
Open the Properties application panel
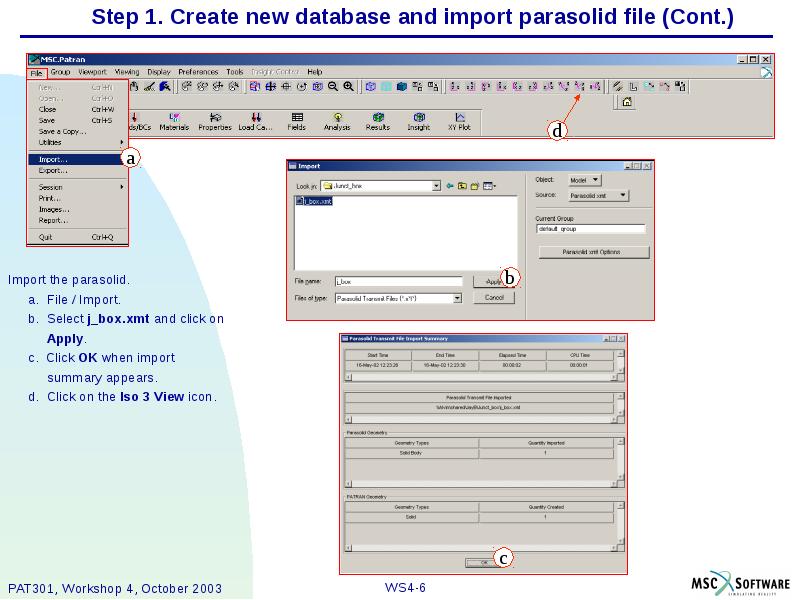tap(212, 118)
